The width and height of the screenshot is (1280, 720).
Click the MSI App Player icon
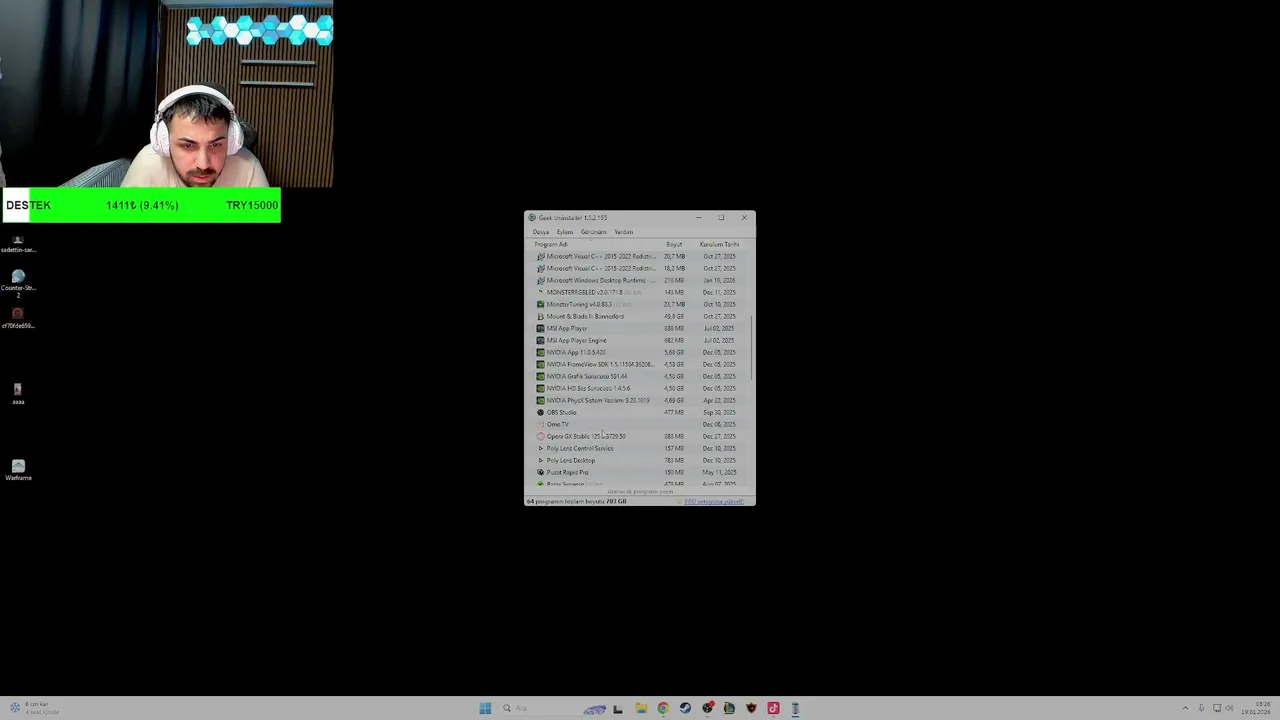tap(541, 328)
